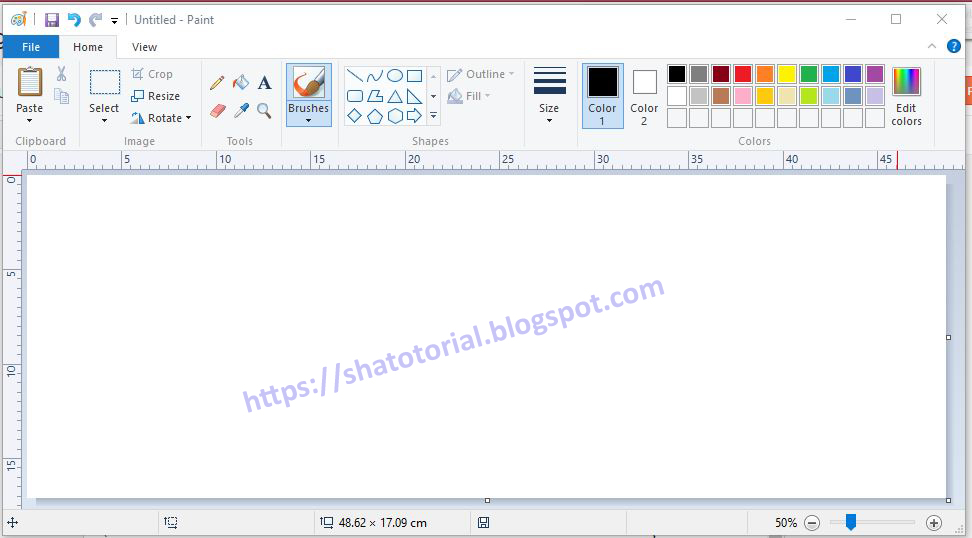Screen dimensions: 972x538
Task: Select the Color picker eyedropper tool
Action: [241, 111]
